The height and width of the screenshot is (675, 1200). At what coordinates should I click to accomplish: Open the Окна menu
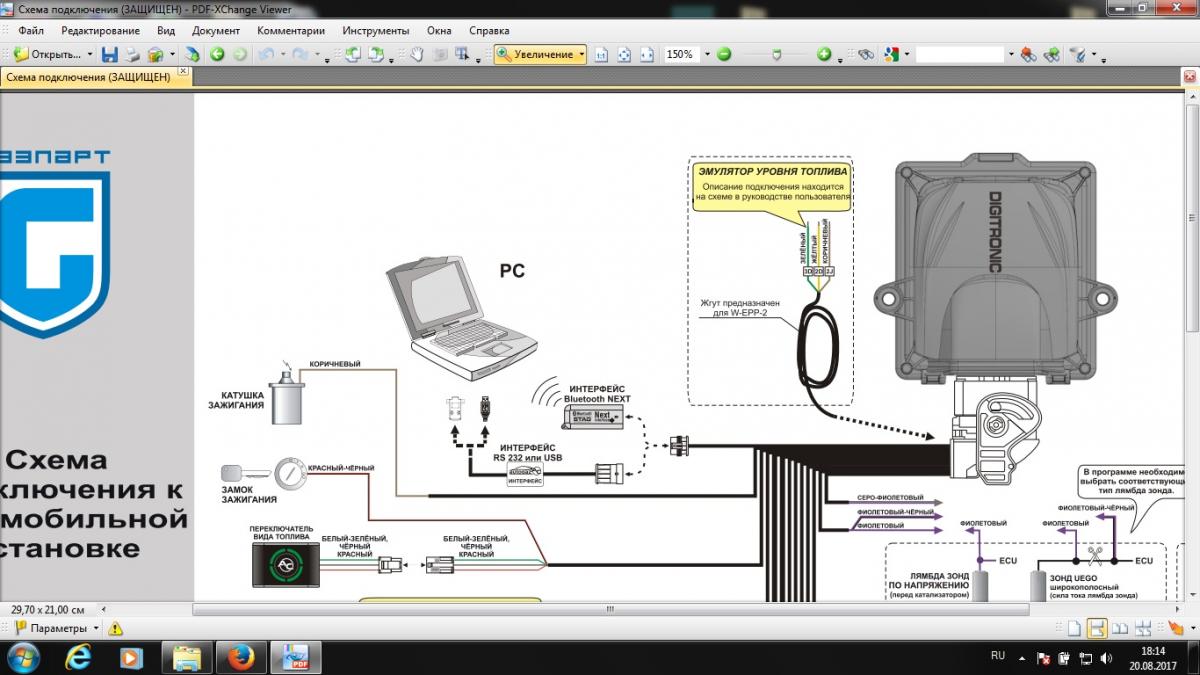tap(439, 31)
